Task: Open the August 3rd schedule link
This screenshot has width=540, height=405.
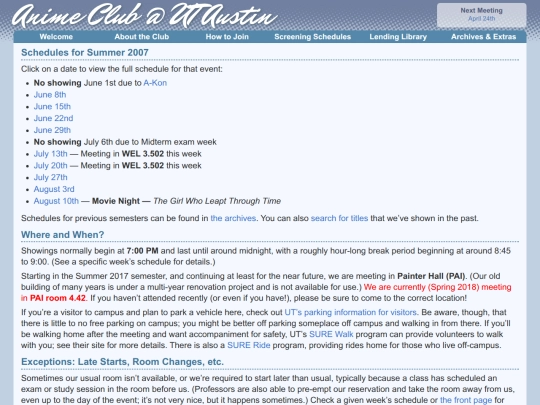Action: tap(54, 189)
